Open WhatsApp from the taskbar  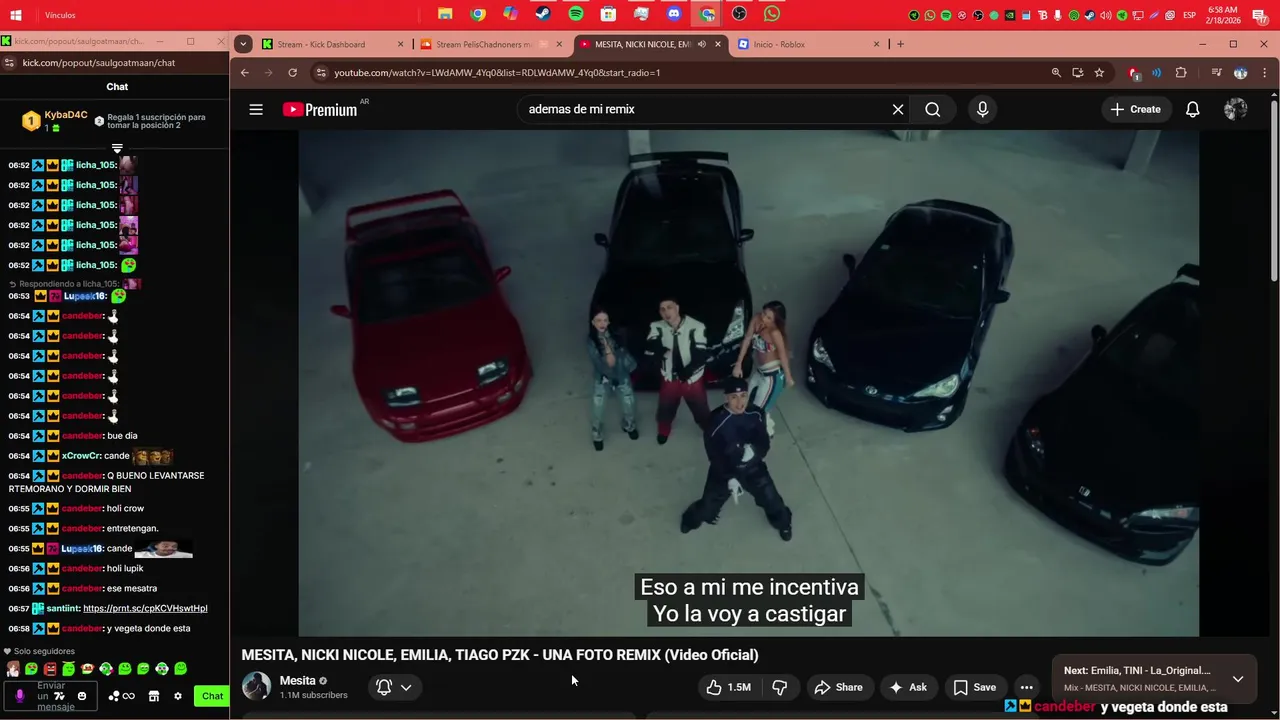click(772, 14)
